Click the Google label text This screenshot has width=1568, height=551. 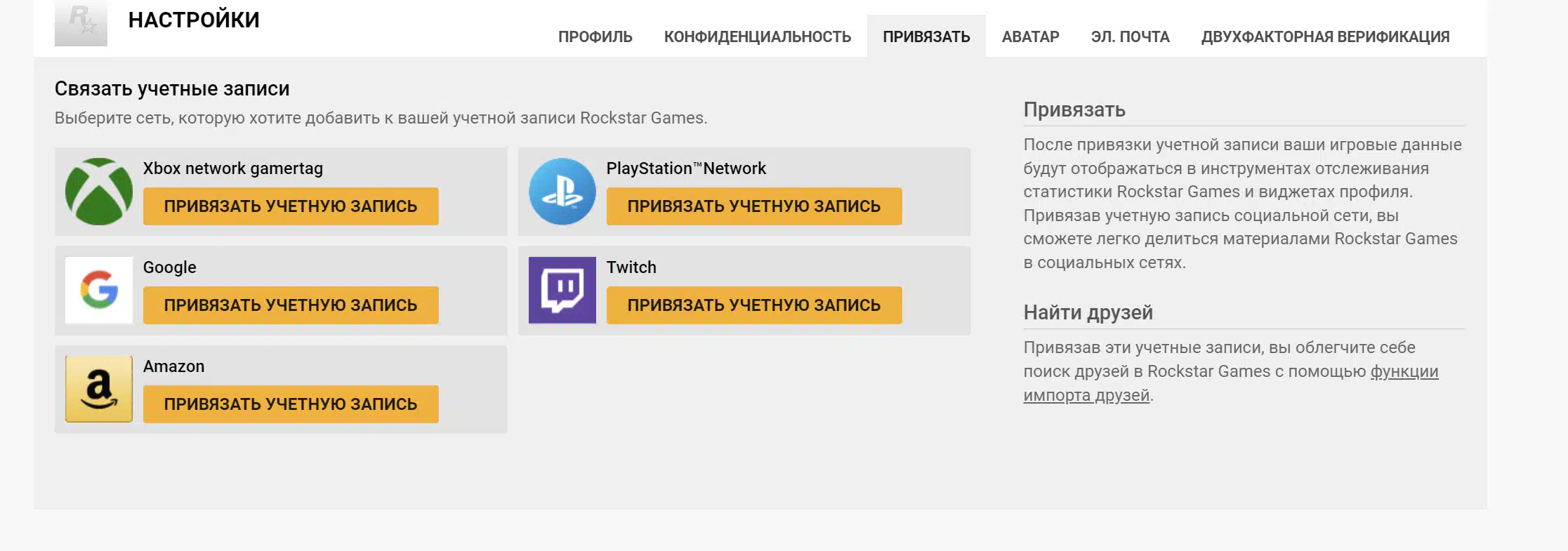(x=170, y=267)
